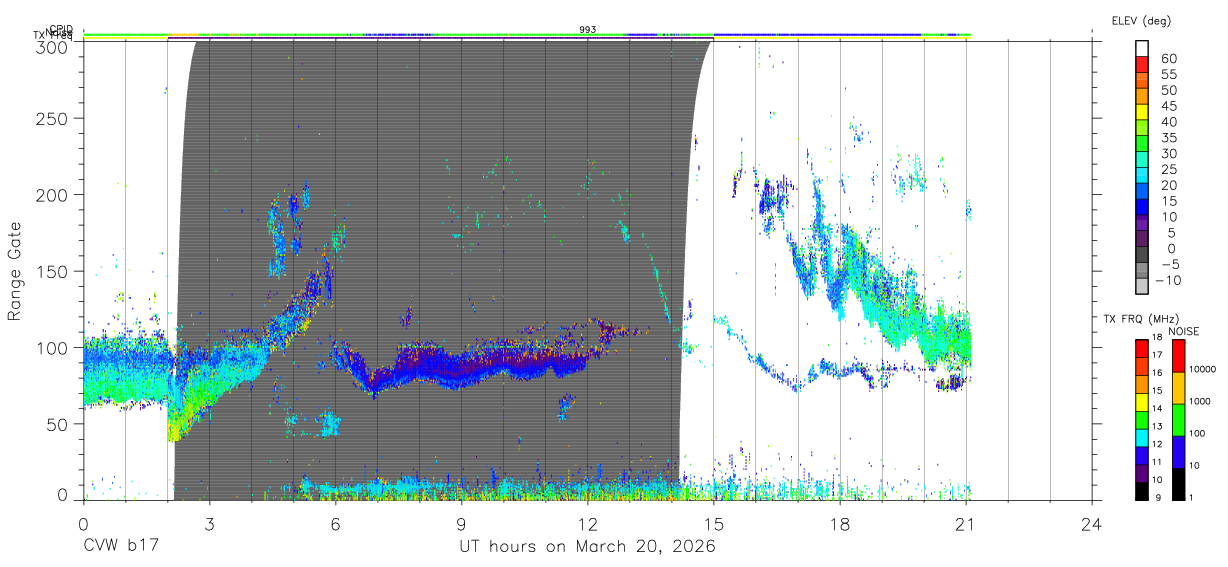Click the NOISE tick label 10000
The height and width of the screenshot is (567, 1228).
[x=1204, y=369]
